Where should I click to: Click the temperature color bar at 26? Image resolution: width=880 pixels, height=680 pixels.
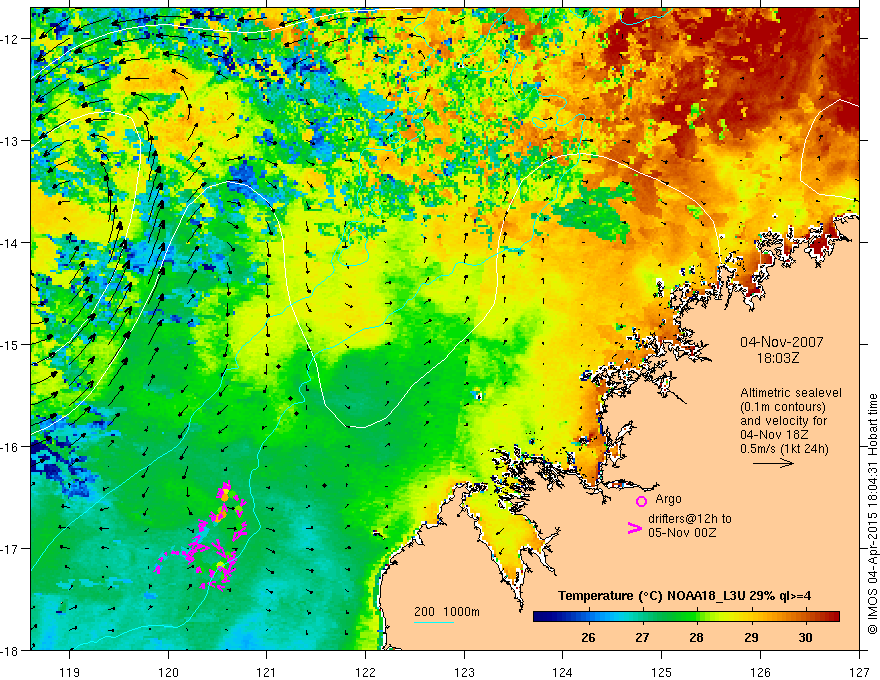588,617
